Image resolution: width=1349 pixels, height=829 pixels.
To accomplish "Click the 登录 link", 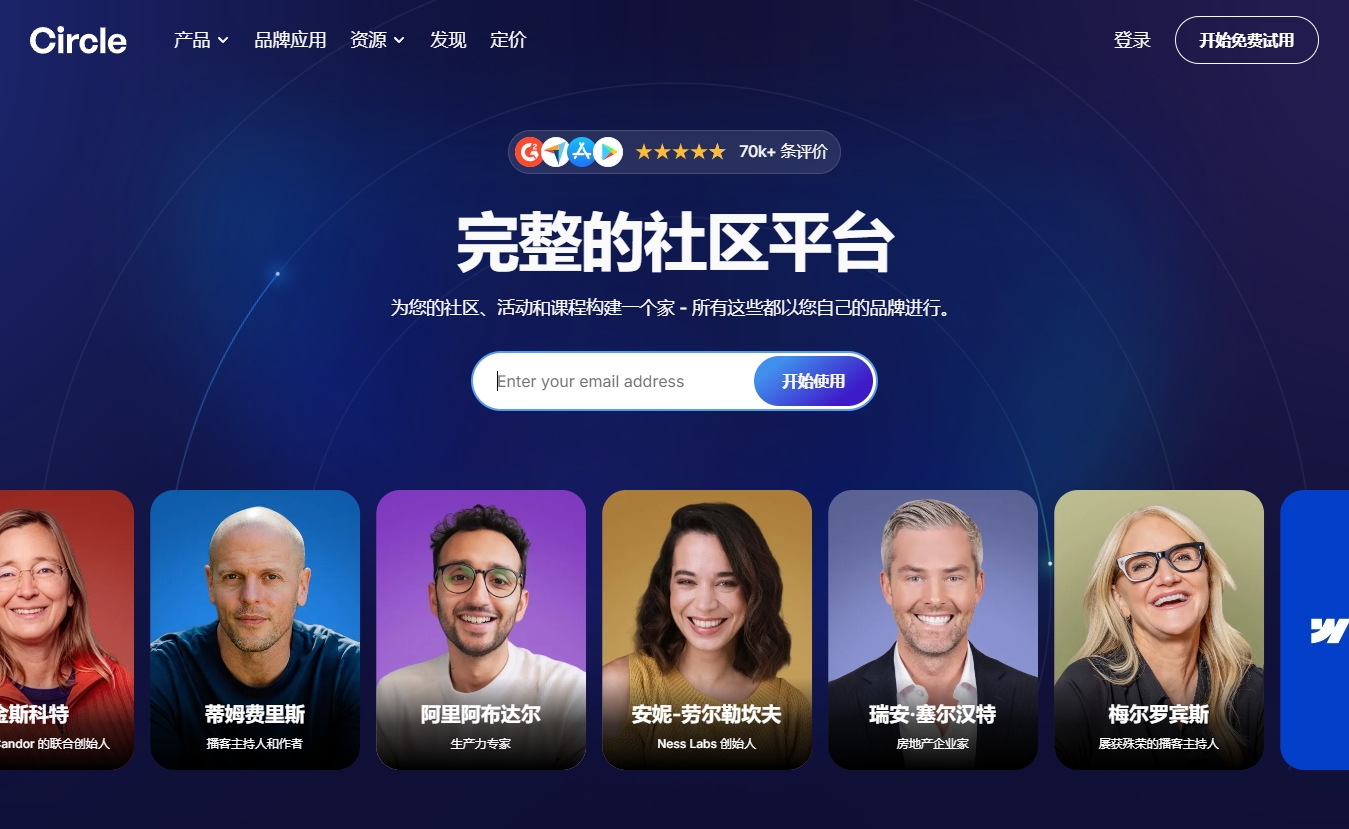I will [x=1132, y=40].
